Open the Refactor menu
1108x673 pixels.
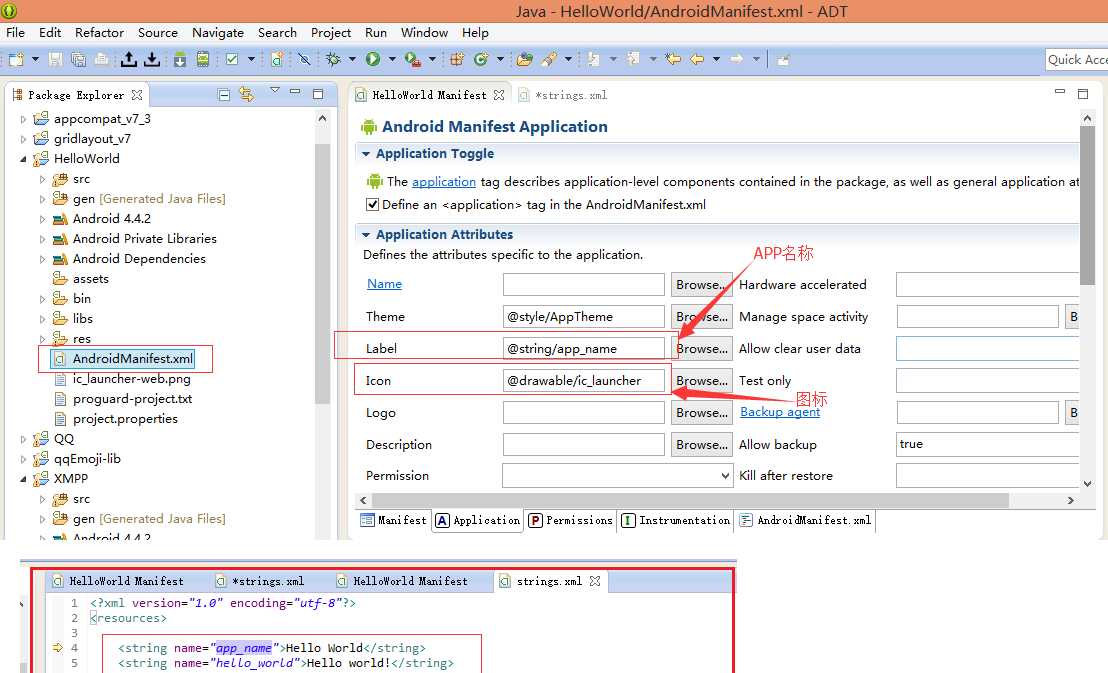[100, 33]
